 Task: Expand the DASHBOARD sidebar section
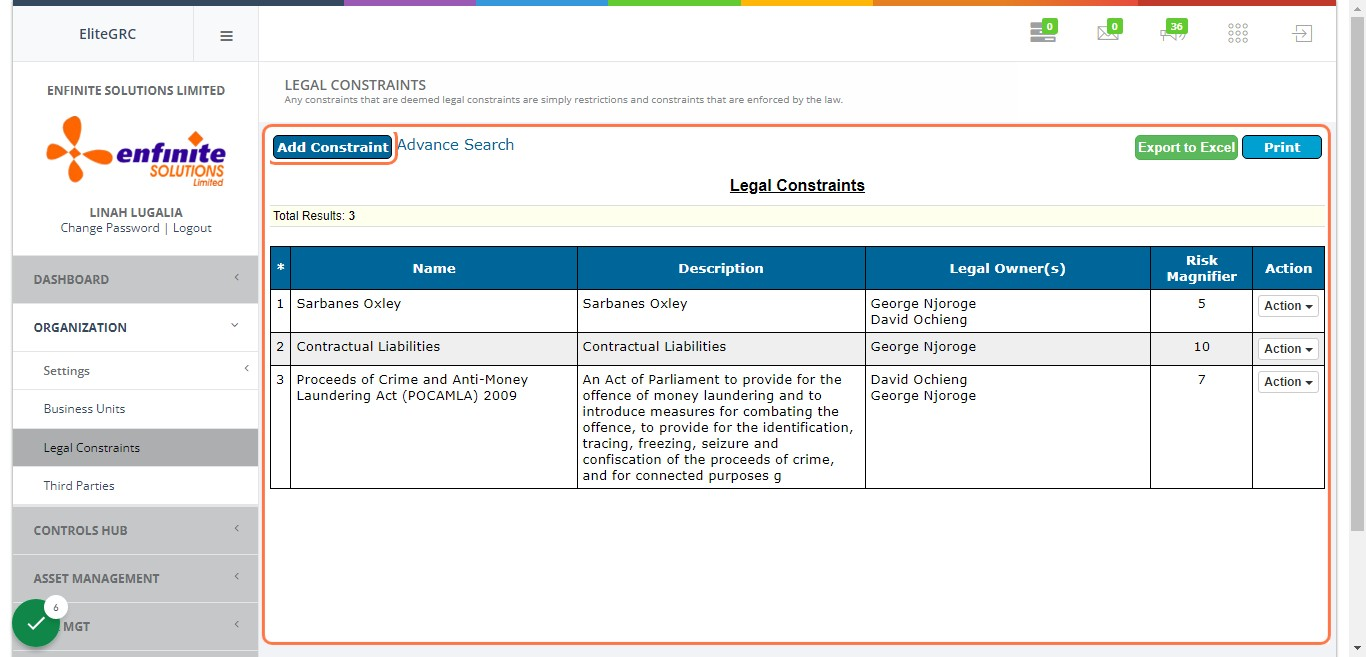[135, 279]
